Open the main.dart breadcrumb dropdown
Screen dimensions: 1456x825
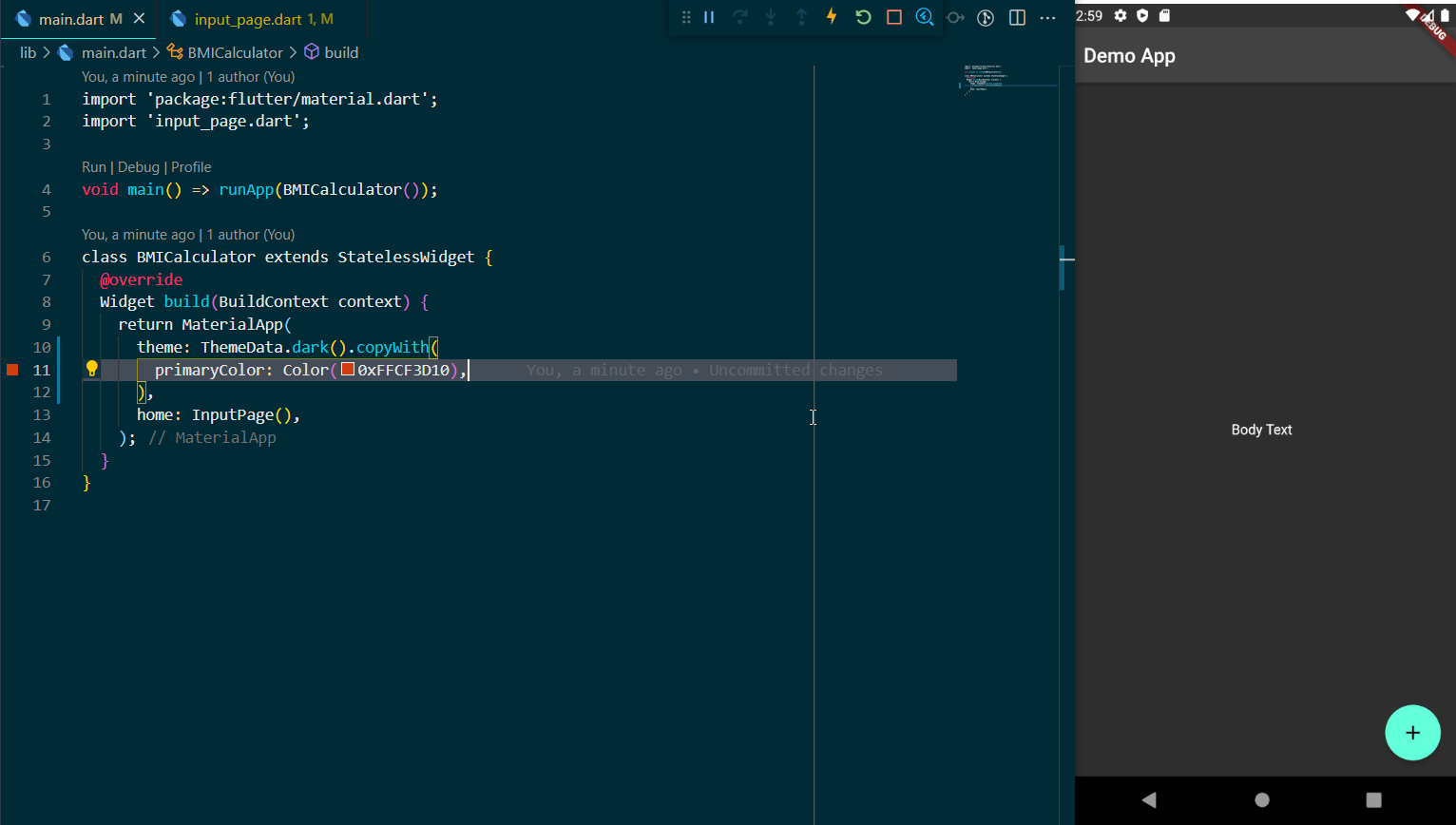103,52
